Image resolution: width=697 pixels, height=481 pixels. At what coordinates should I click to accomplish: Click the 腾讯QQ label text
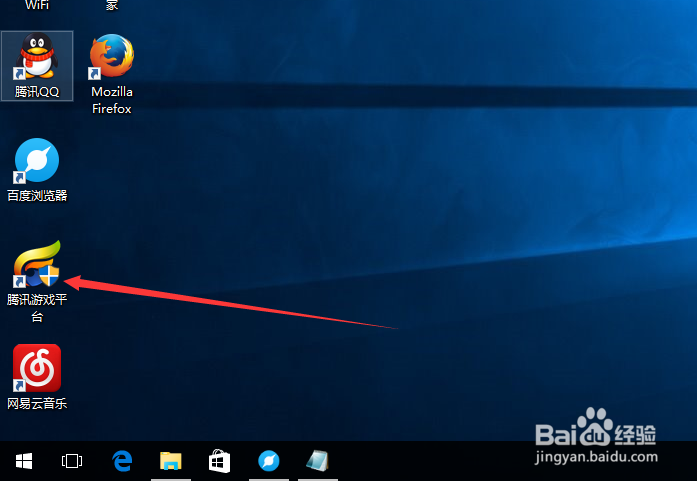tap(37, 92)
